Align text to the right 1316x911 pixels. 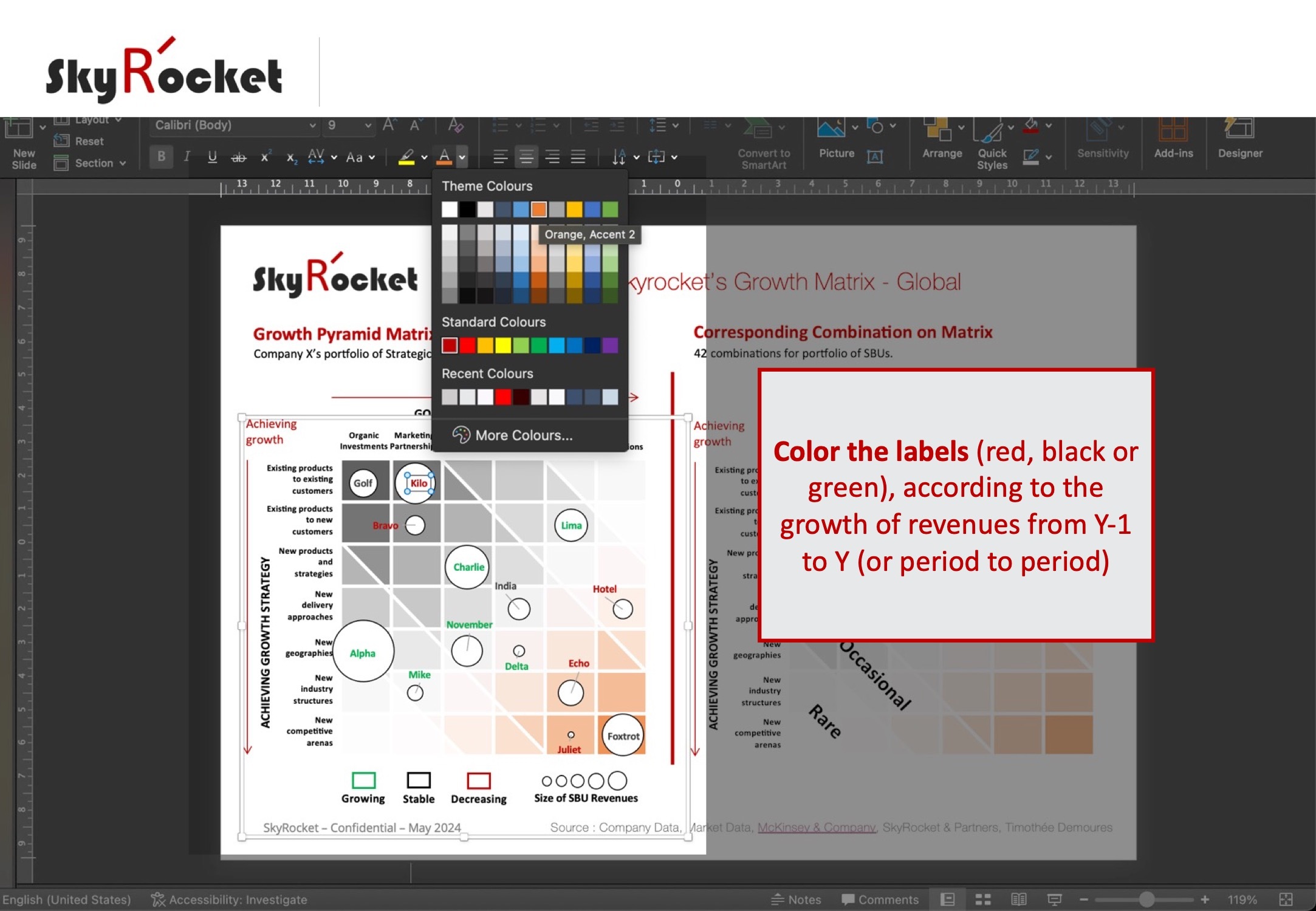[x=552, y=157]
